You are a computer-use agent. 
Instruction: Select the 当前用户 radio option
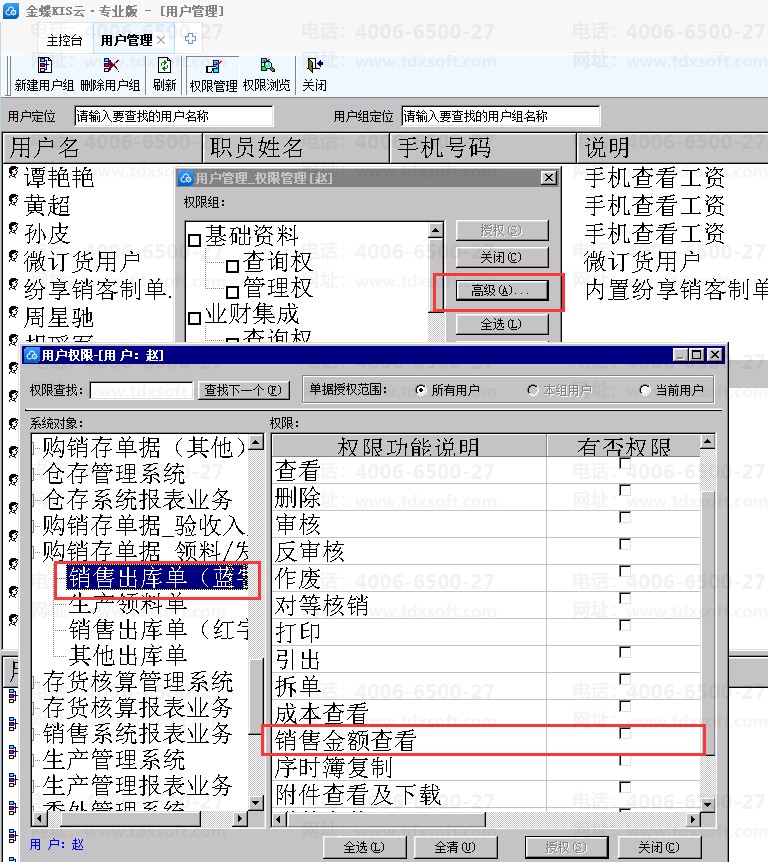[645, 390]
